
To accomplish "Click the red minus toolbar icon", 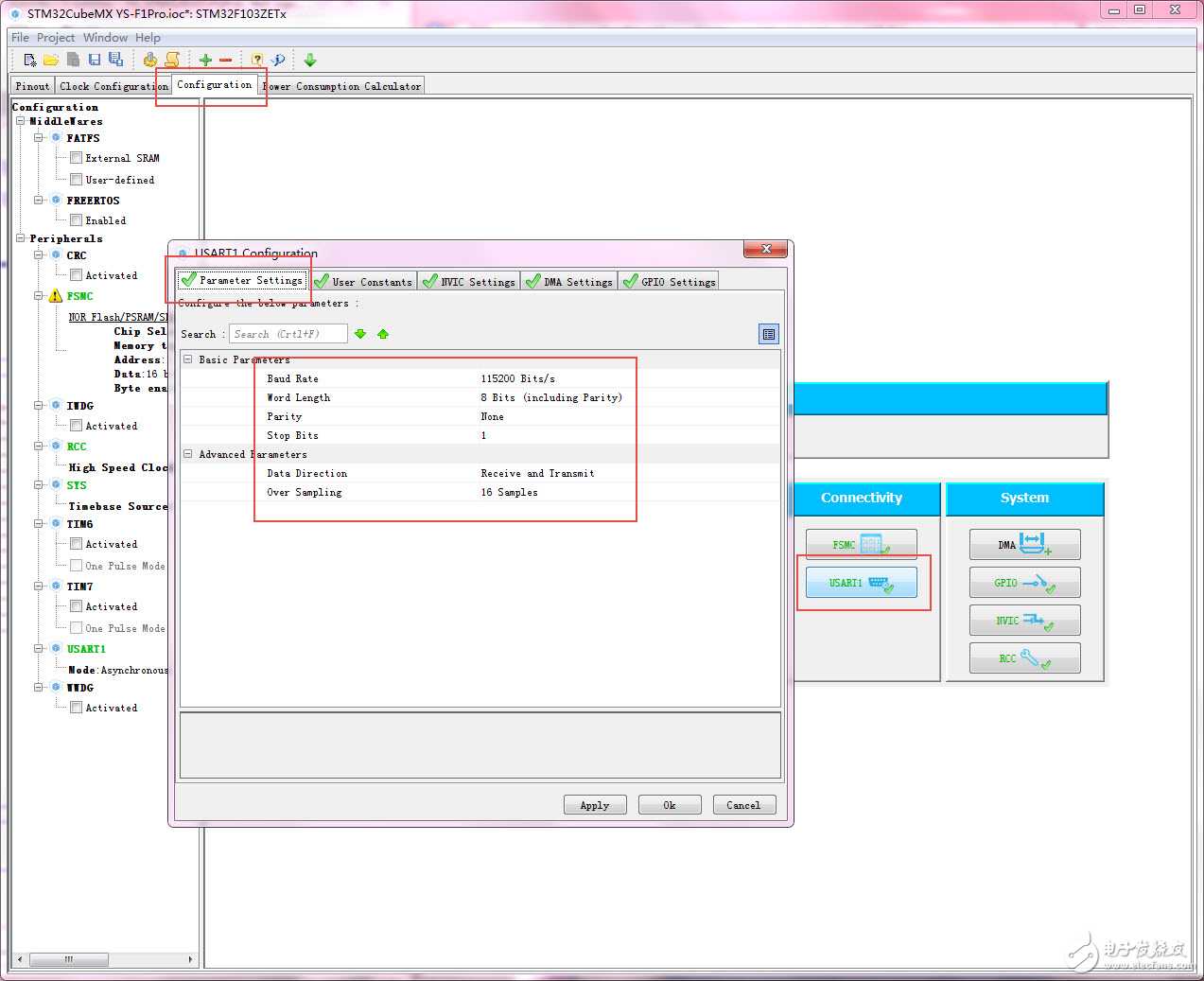I will [x=226, y=60].
